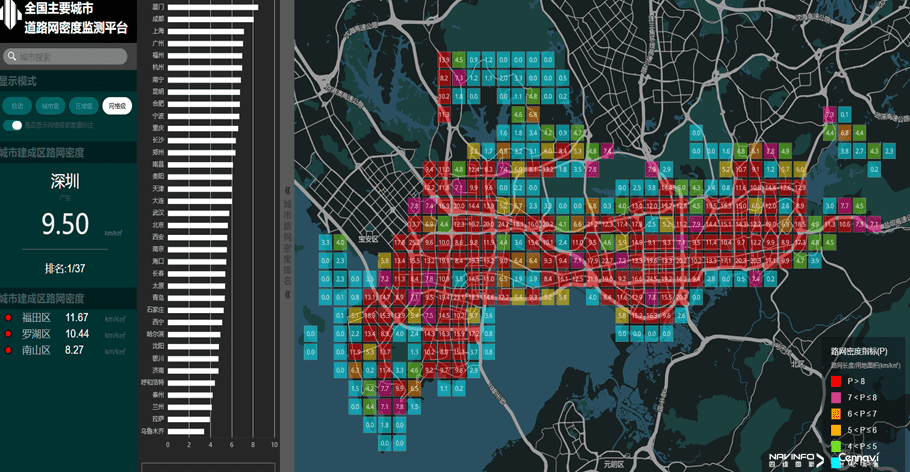Click the red dot beside 罗湖区

(x=8, y=334)
